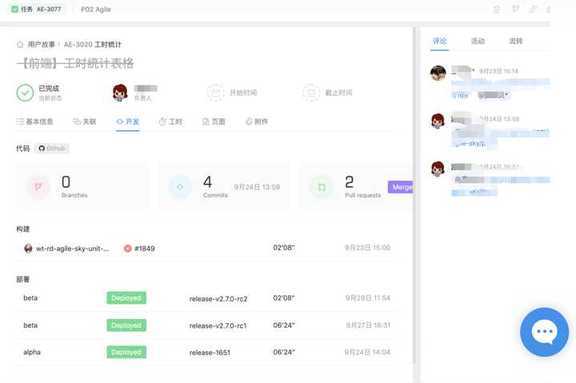Click the Deployed badge for release-v2.7.0-rc2
This screenshot has width=576, height=383.
point(126,298)
